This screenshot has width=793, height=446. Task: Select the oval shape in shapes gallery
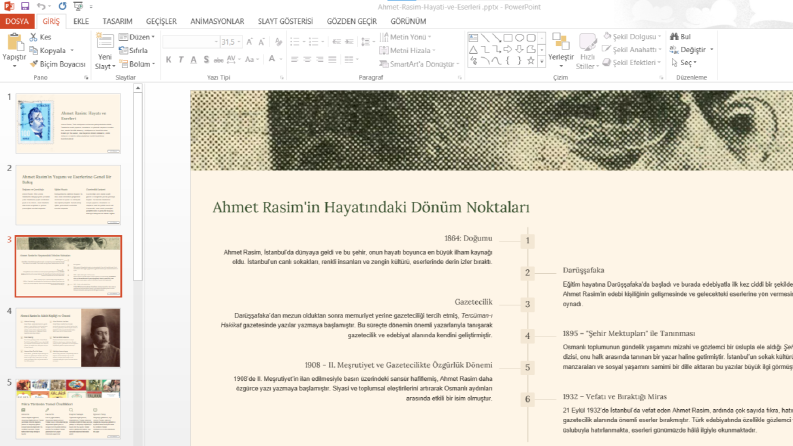pyautogui.click(x=519, y=37)
